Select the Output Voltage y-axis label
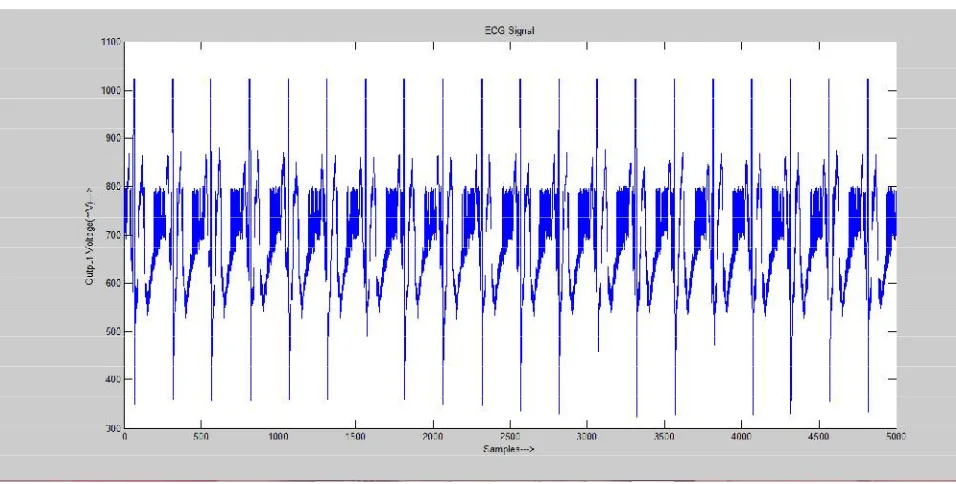The image size is (956, 484). (x=90, y=235)
